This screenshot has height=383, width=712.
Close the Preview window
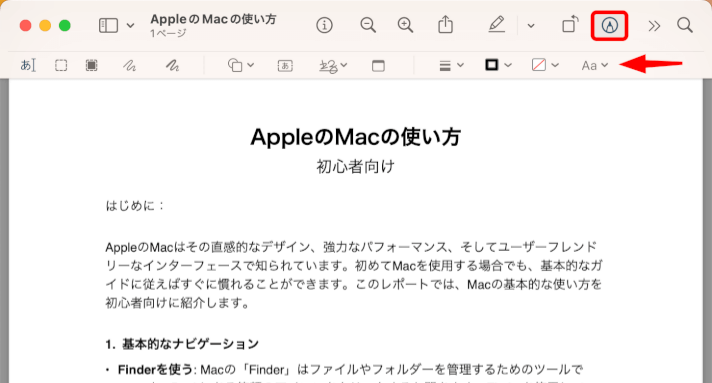[x=25, y=25]
